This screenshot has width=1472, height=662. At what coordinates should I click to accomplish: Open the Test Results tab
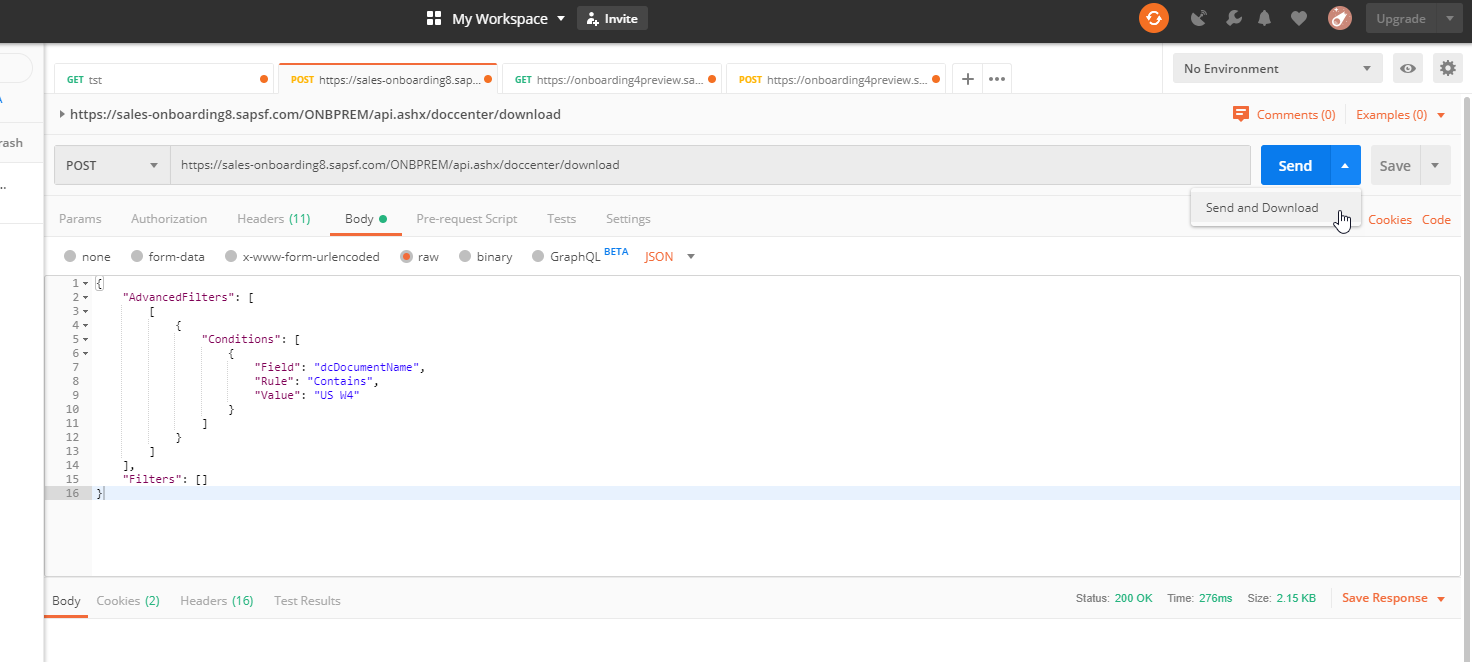[x=307, y=600]
